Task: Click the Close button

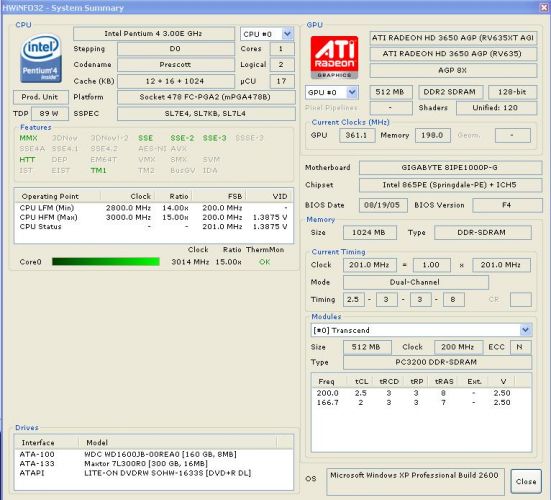Action: click(526, 481)
